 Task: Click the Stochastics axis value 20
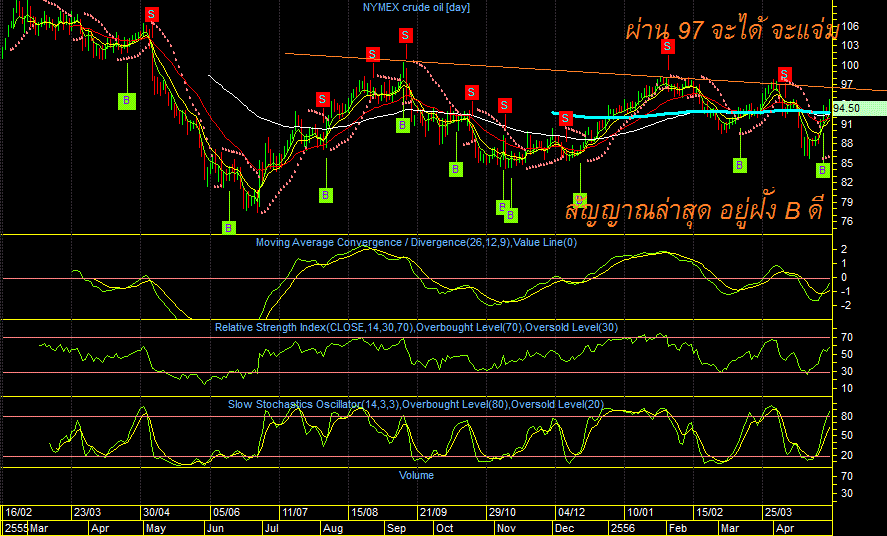tap(847, 456)
